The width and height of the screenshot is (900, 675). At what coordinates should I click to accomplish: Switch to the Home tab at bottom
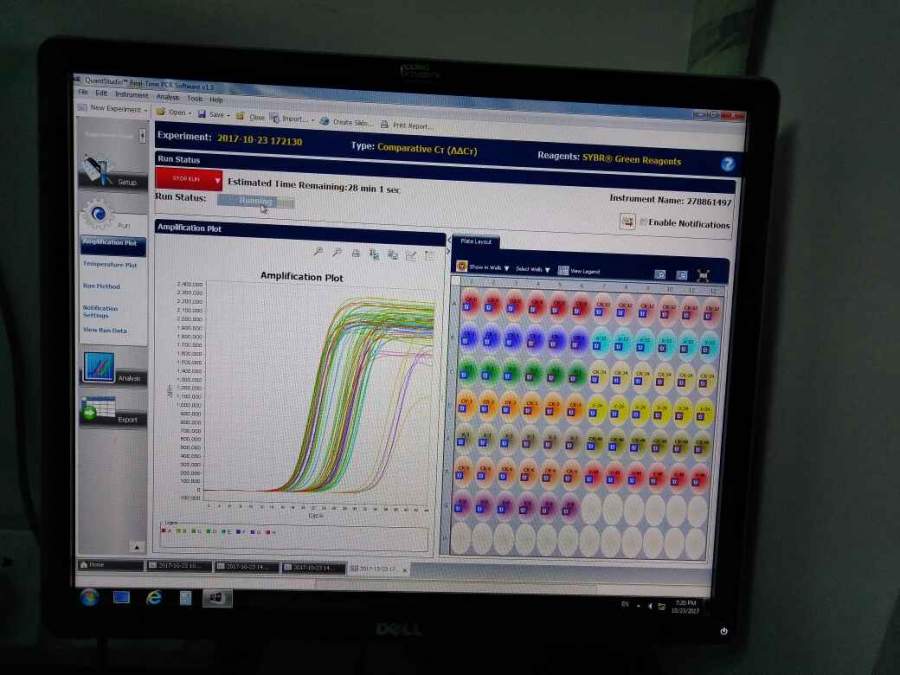point(110,565)
